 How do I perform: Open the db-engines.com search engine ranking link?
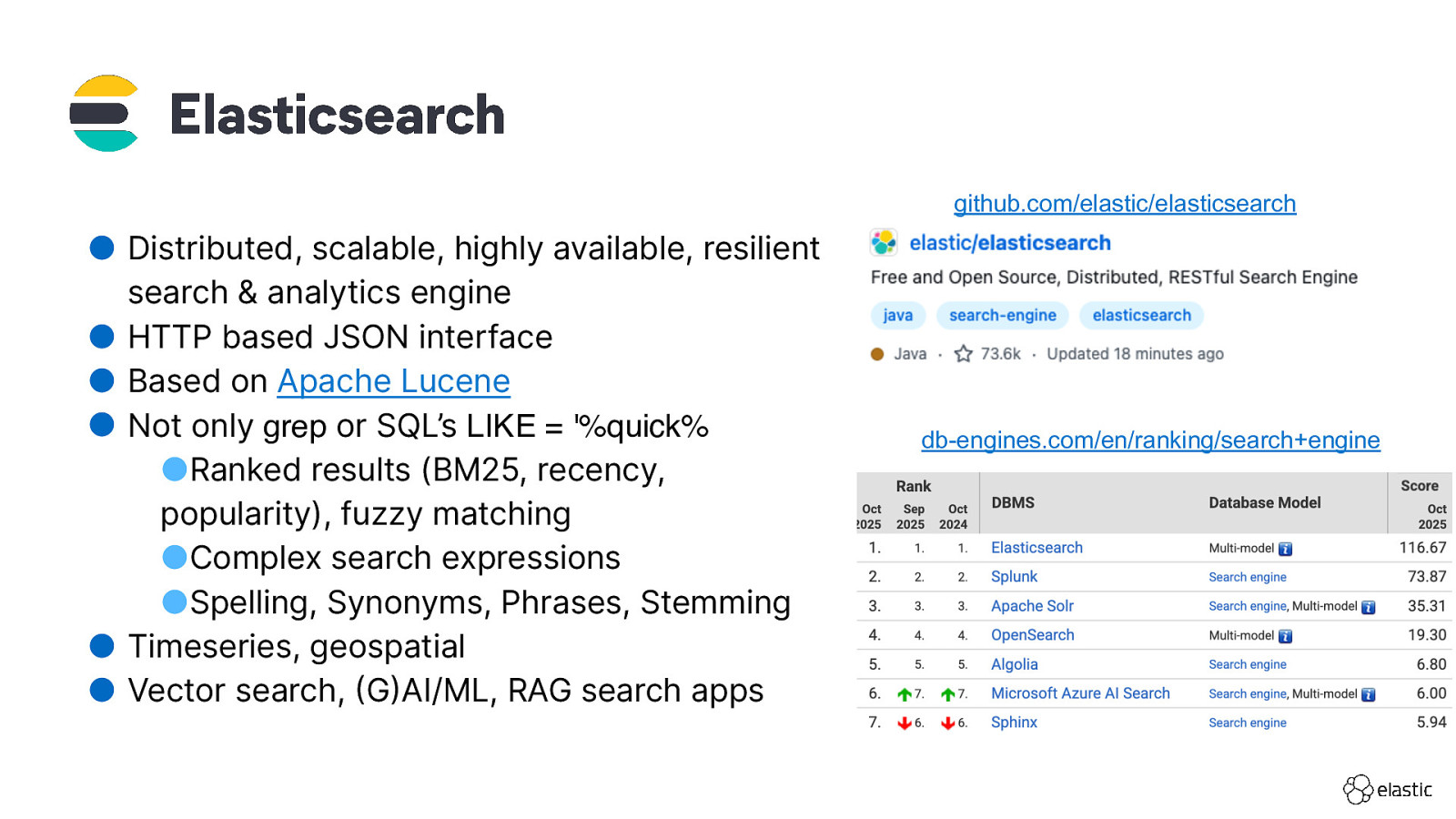pyautogui.click(x=1150, y=440)
